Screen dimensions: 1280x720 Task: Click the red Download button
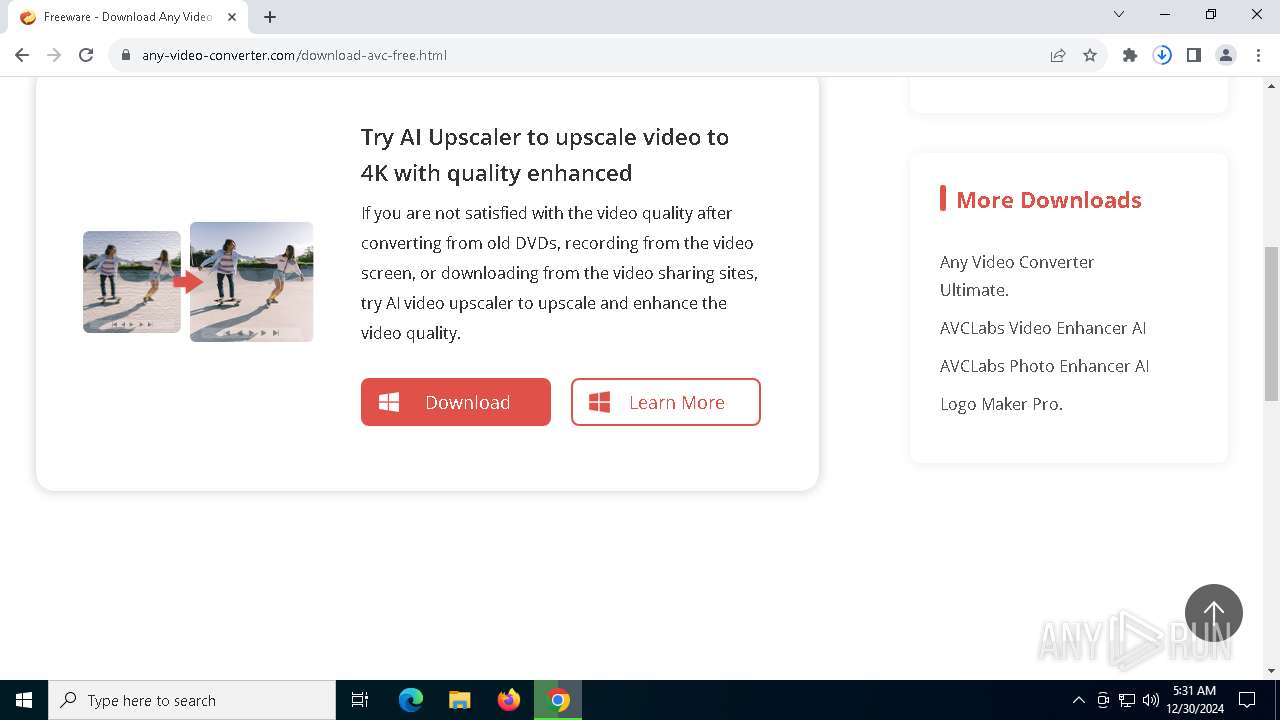coord(456,402)
